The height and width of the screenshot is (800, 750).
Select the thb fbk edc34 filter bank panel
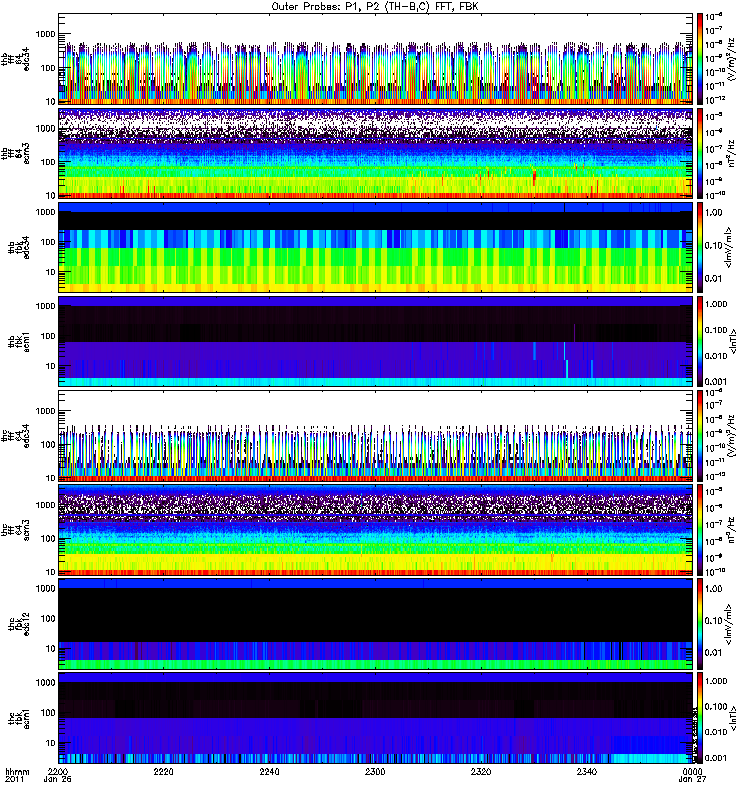click(x=376, y=247)
